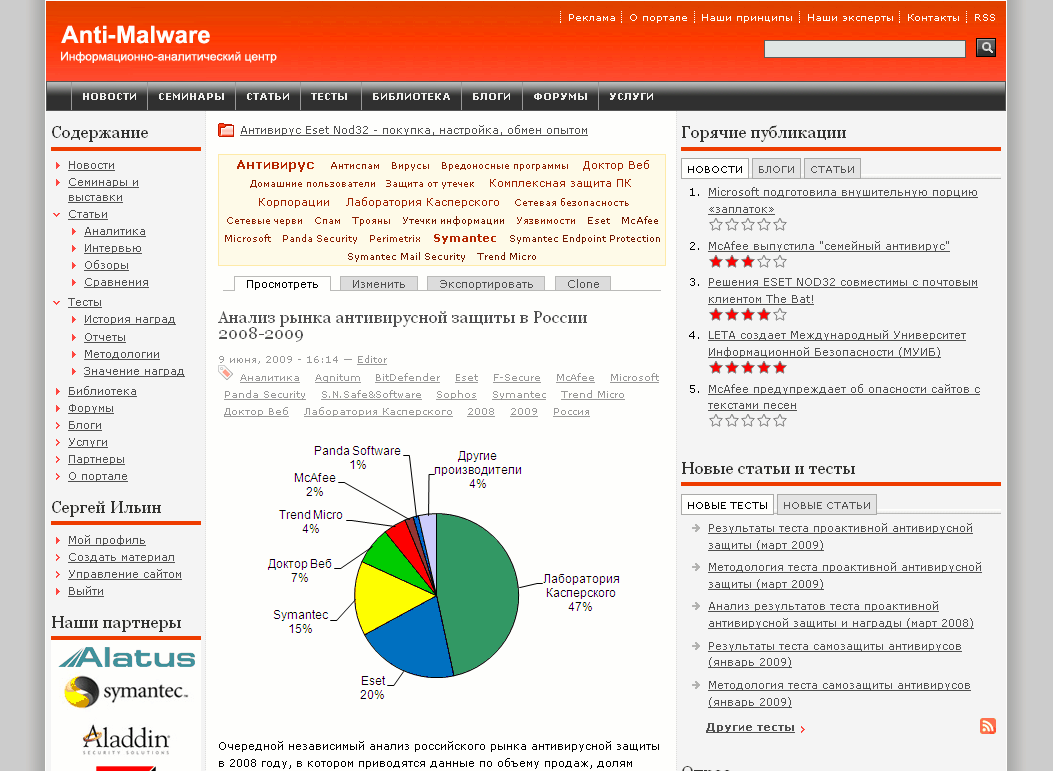Click the Symantec partner logo
1053x771 pixels.
[126, 691]
